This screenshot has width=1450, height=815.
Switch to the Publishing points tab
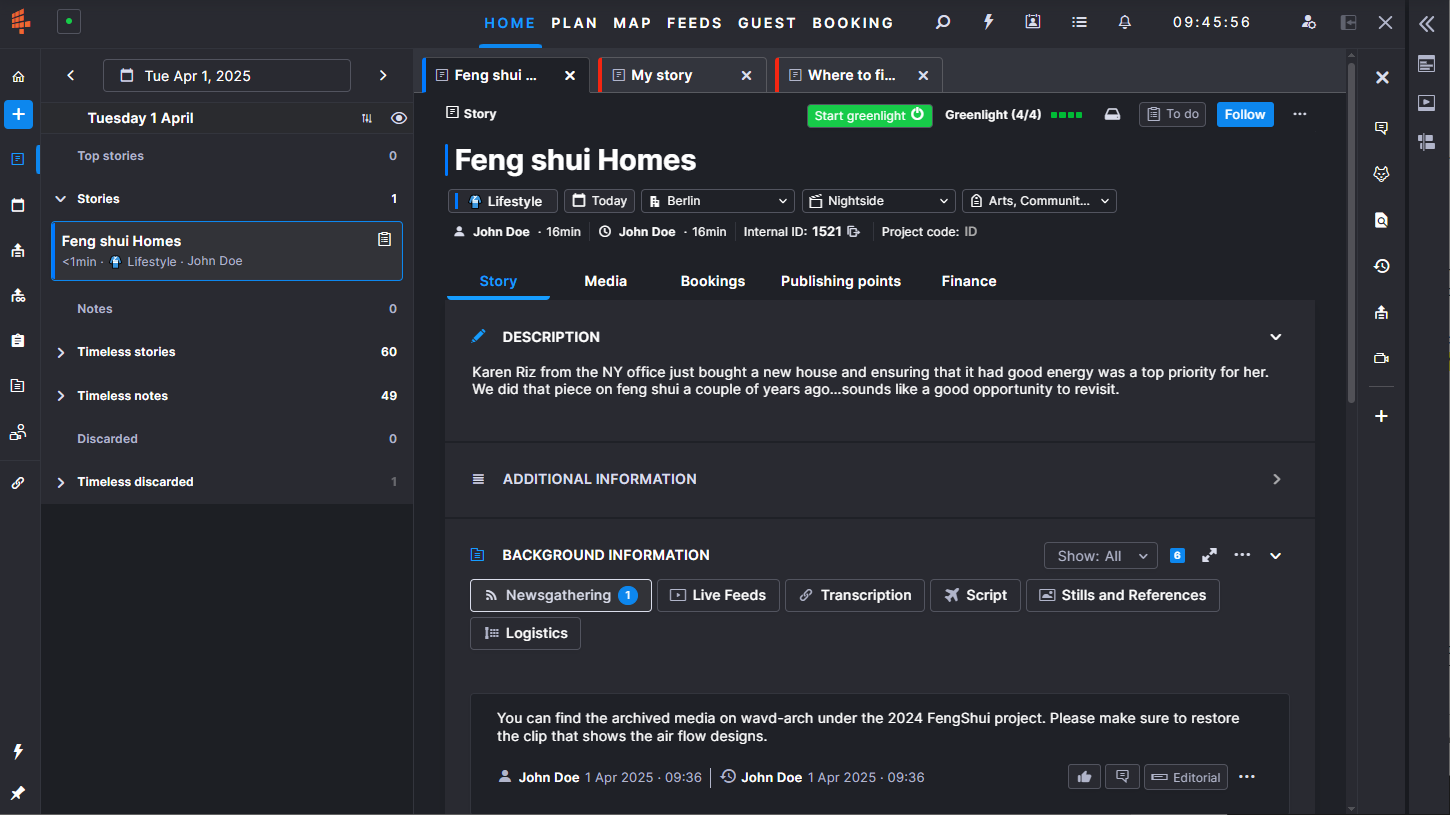click(x=840, y=281)
